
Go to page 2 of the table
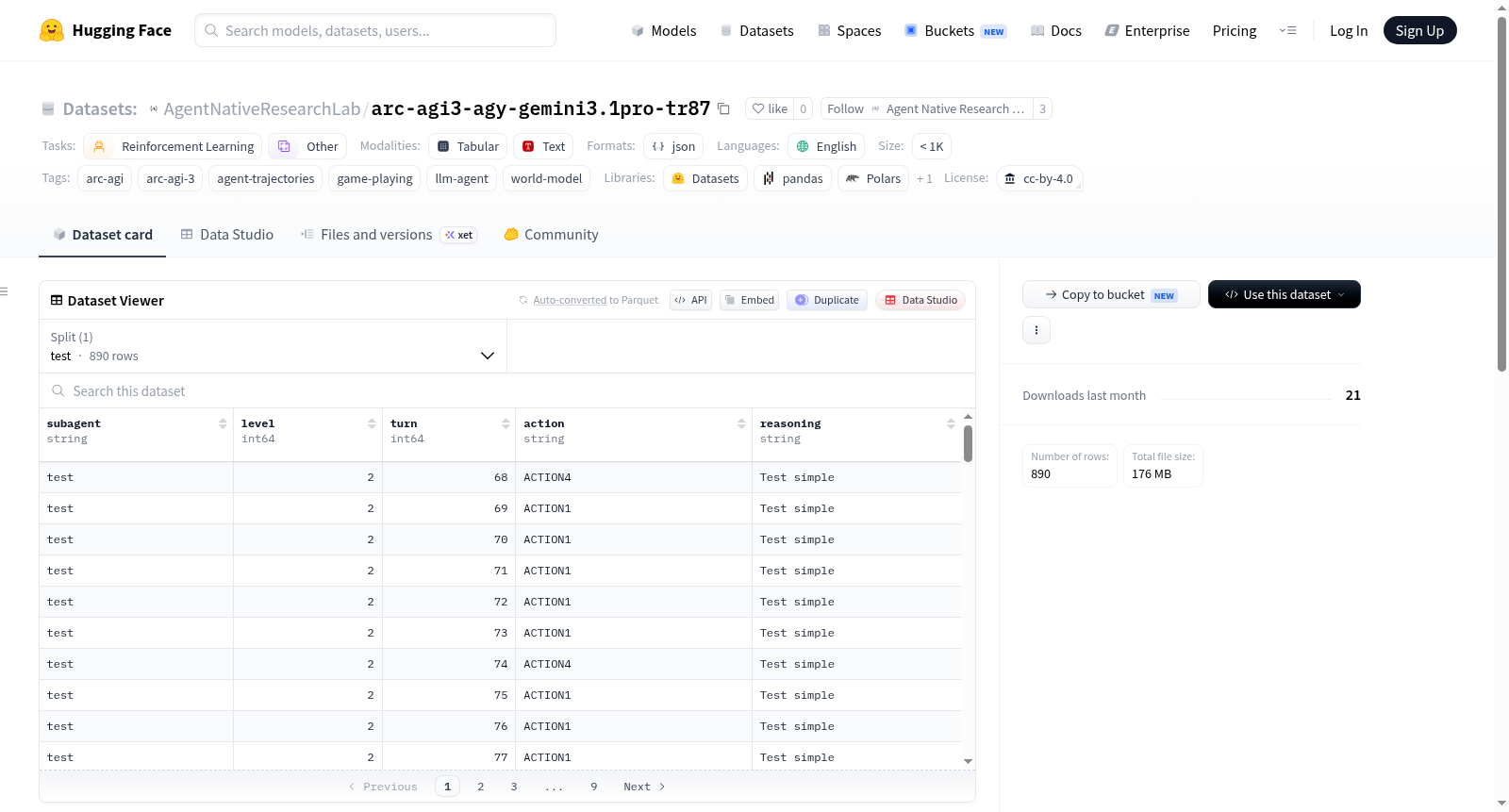(x=481, y=787)
